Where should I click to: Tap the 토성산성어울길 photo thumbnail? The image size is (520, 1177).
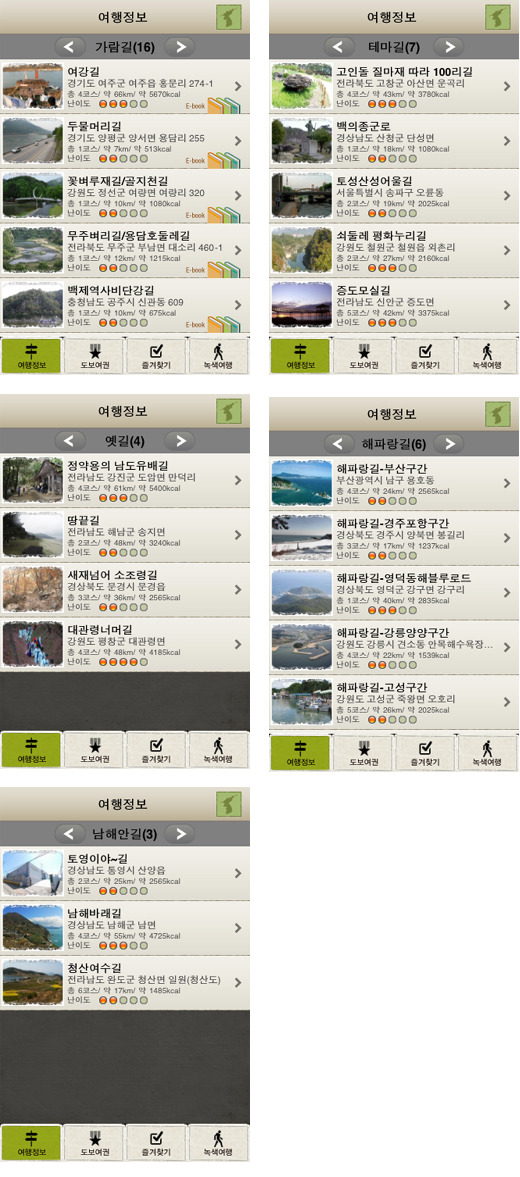tap(302, 195)
